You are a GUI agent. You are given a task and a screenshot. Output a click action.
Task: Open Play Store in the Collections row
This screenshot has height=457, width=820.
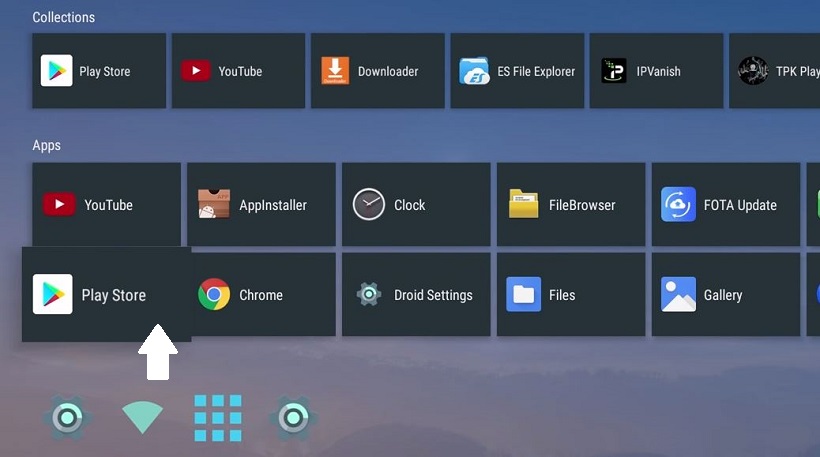click(99, 71)
